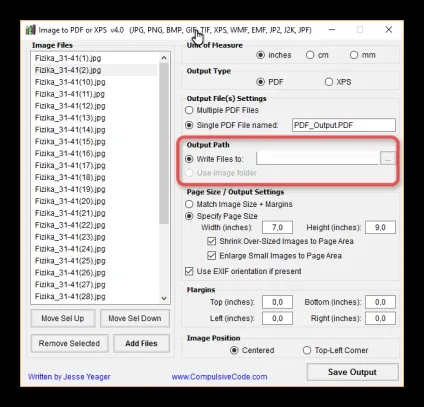The height and width of the screenshot is (407, 424).
Task: Close the Image to PDF or XPS window
Action: [x=389, y=30]
